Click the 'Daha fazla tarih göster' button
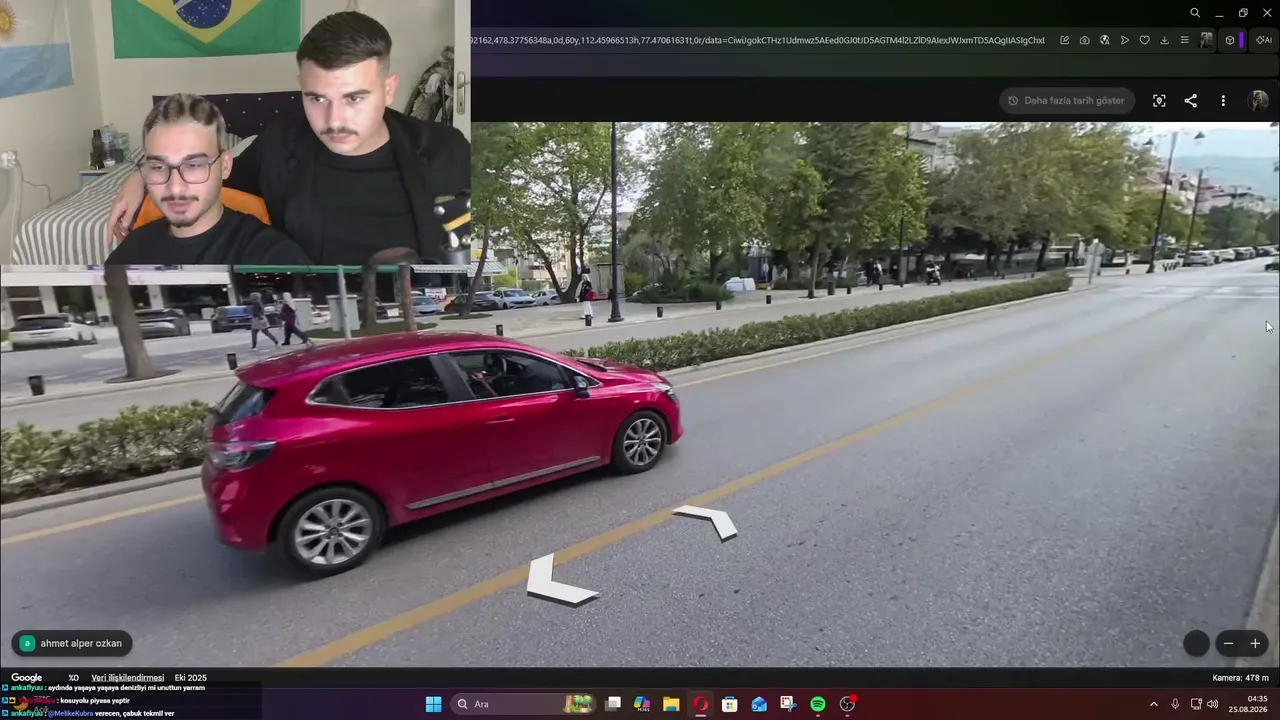The height and width of the screenshot is (720, 1280). 1066,101
